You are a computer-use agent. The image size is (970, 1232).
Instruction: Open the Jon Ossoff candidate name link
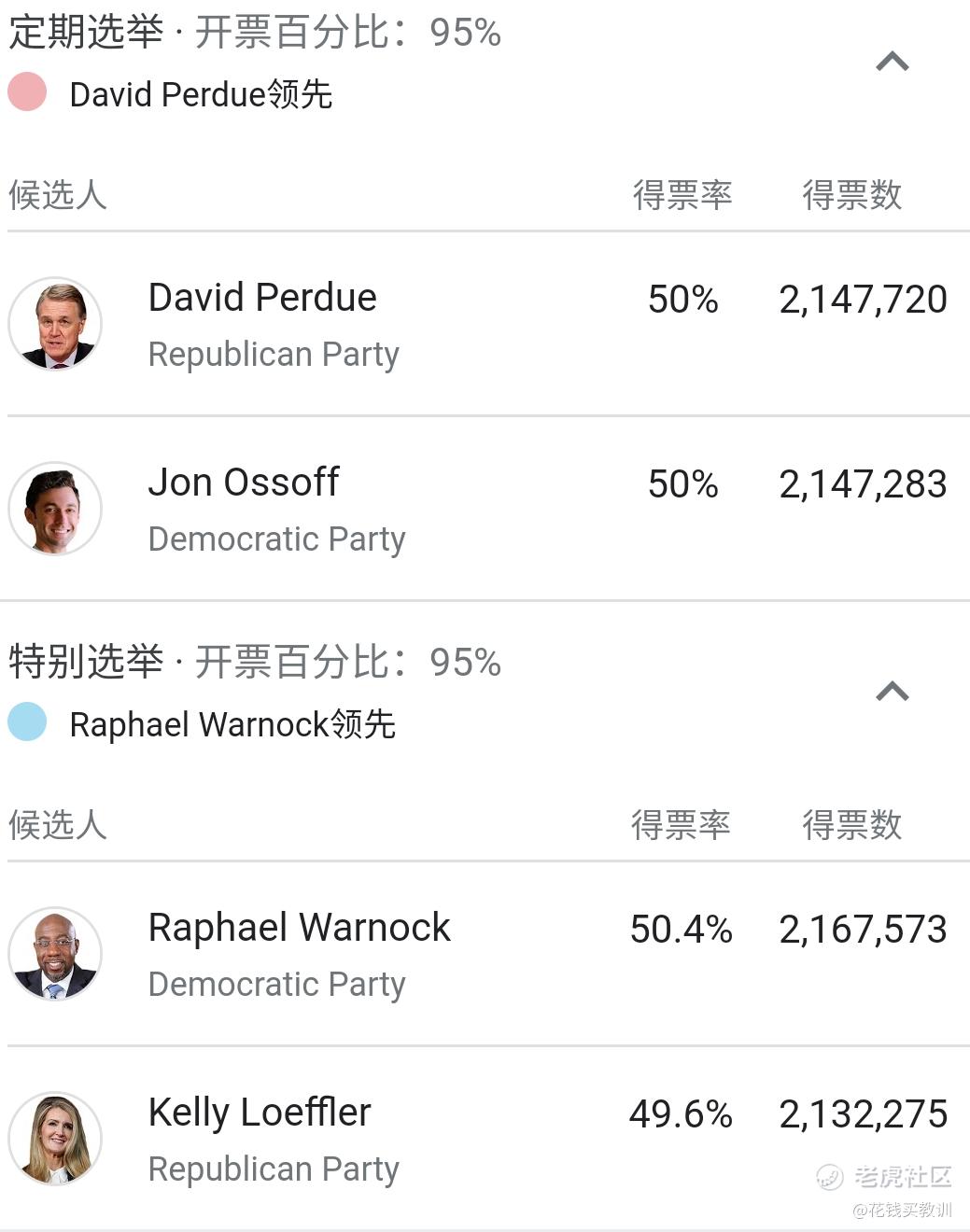tap(244, 483)
